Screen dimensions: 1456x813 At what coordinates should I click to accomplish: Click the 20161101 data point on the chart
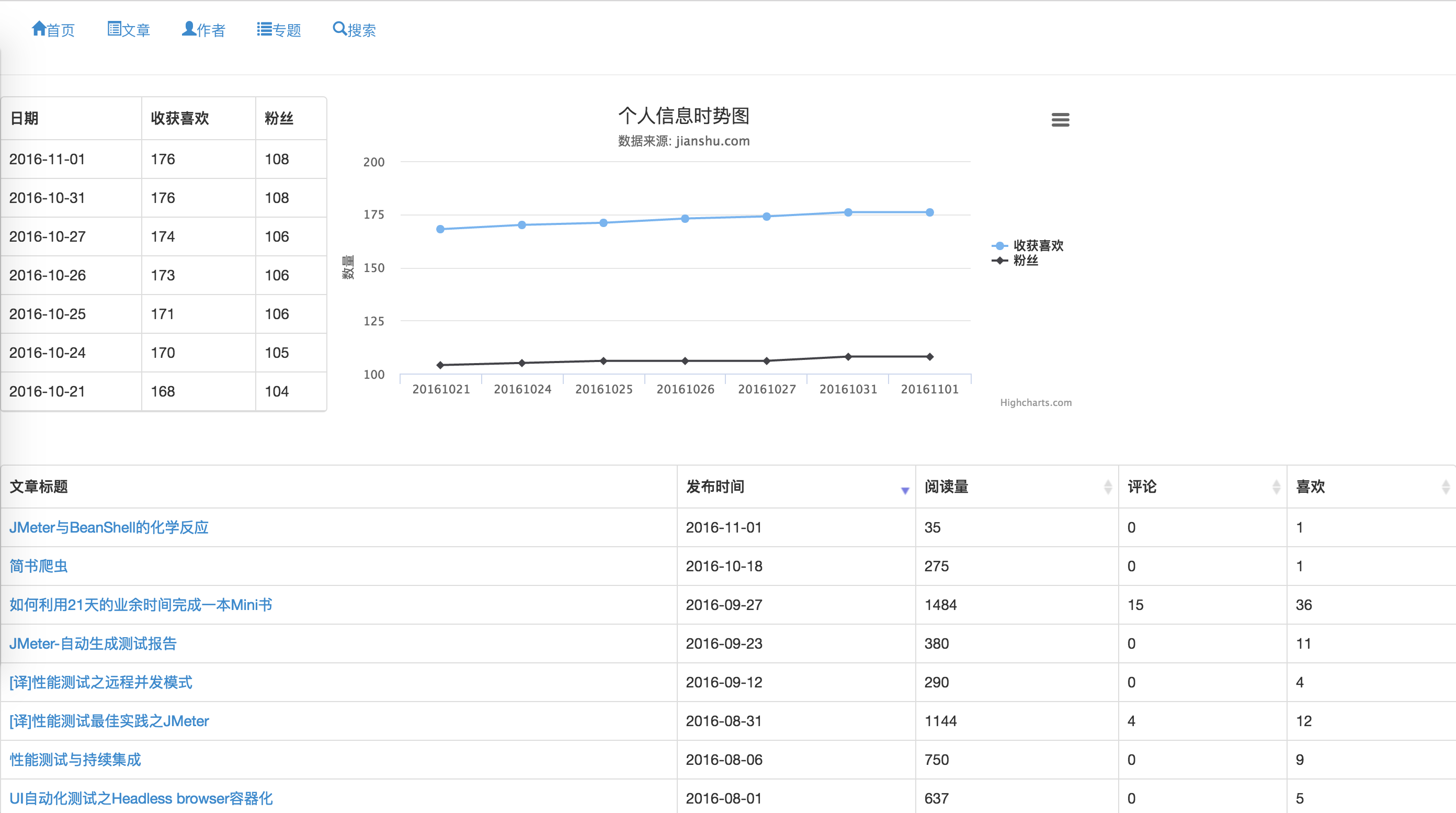point(929,212)
